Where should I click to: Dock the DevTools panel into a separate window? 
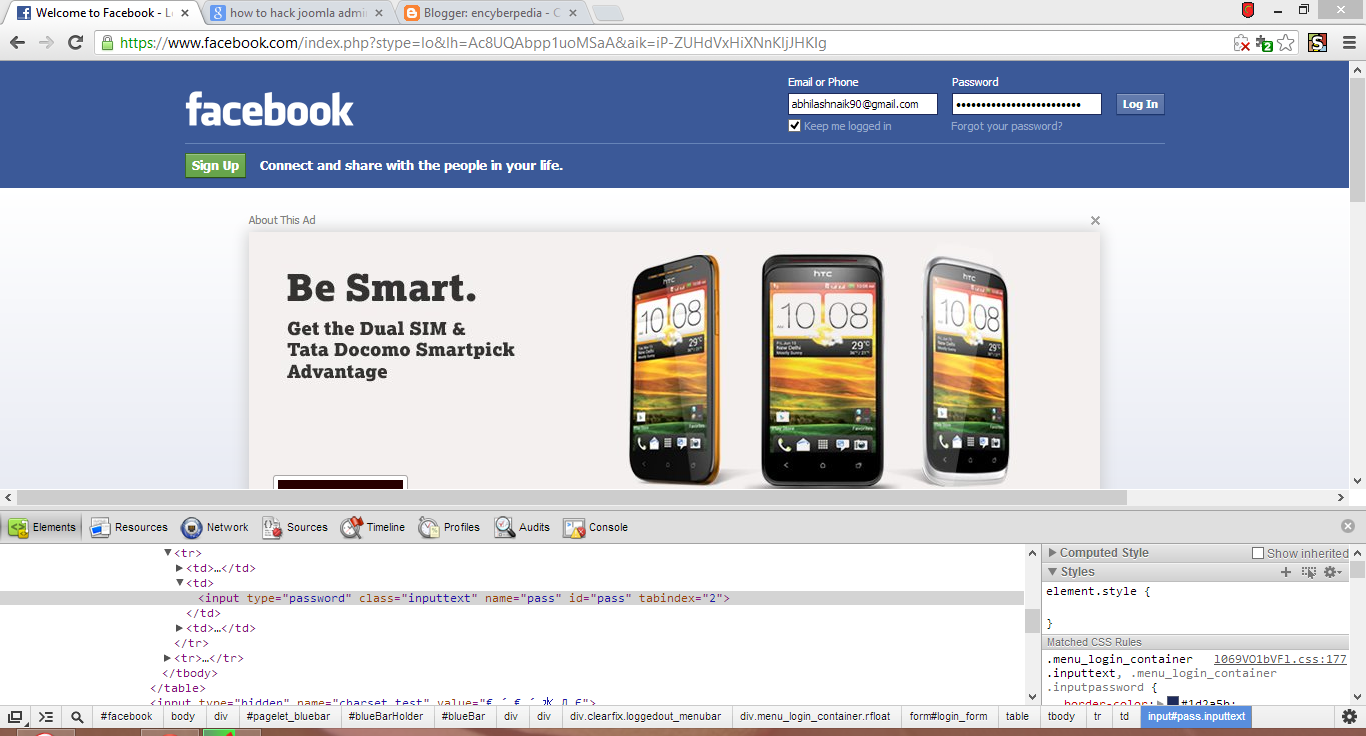tap(16, 717)
